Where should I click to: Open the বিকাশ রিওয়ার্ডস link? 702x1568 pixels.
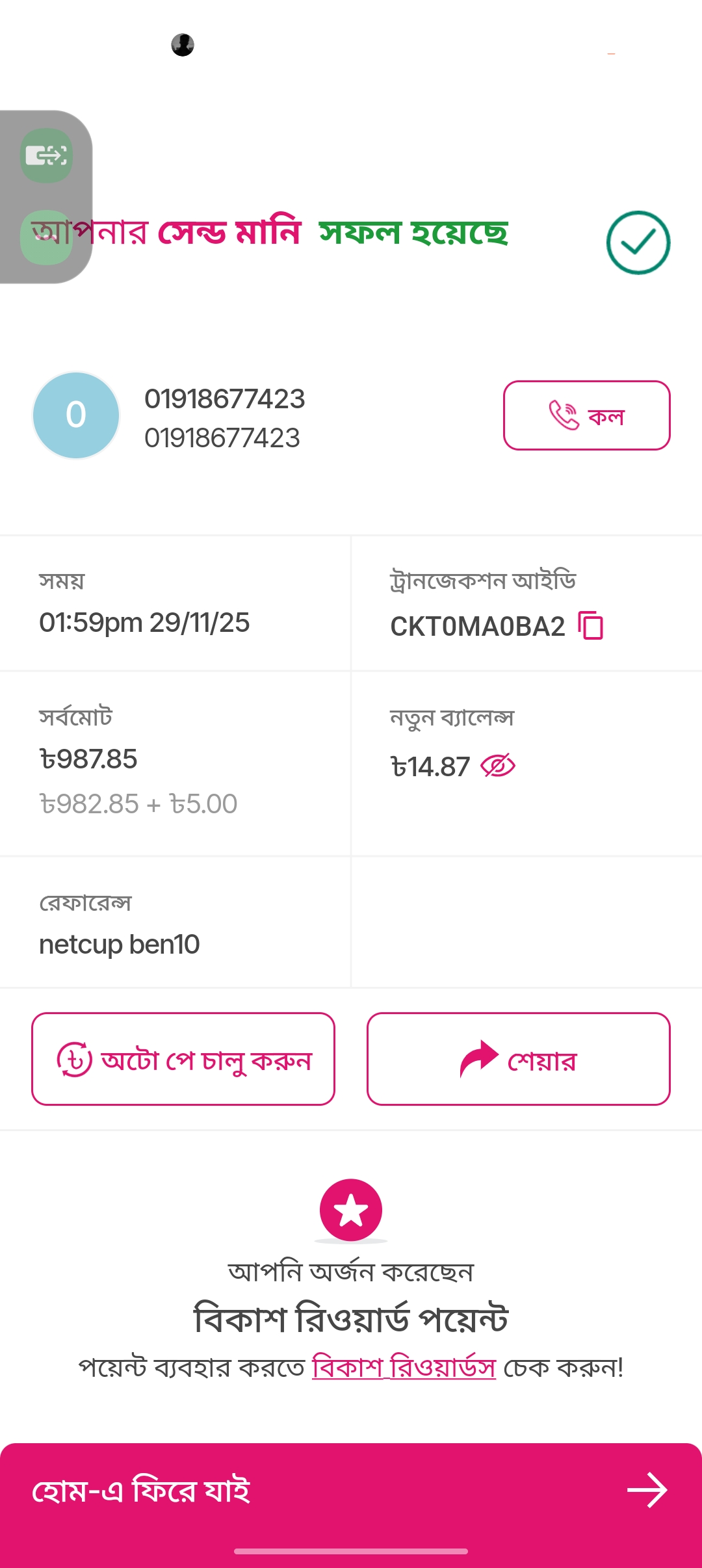pyautogui.click(x=404, y=1367)
